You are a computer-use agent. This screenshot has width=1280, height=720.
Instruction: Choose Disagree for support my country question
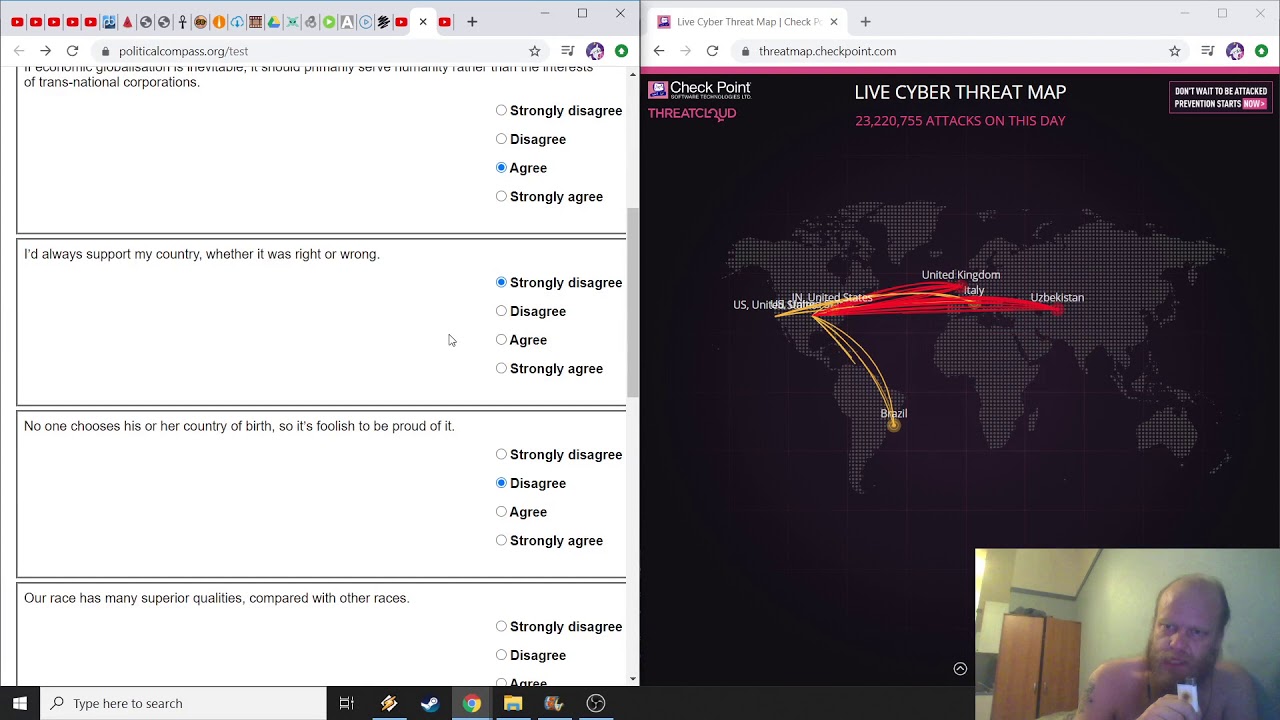click(501, 311)
